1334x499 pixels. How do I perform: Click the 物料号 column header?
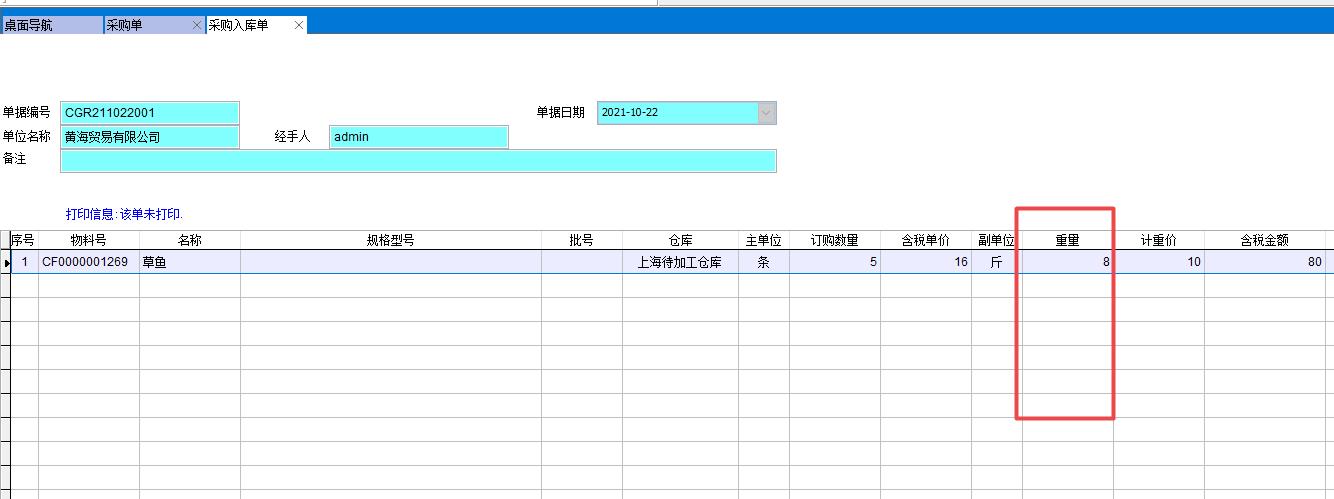click(88, 241)
